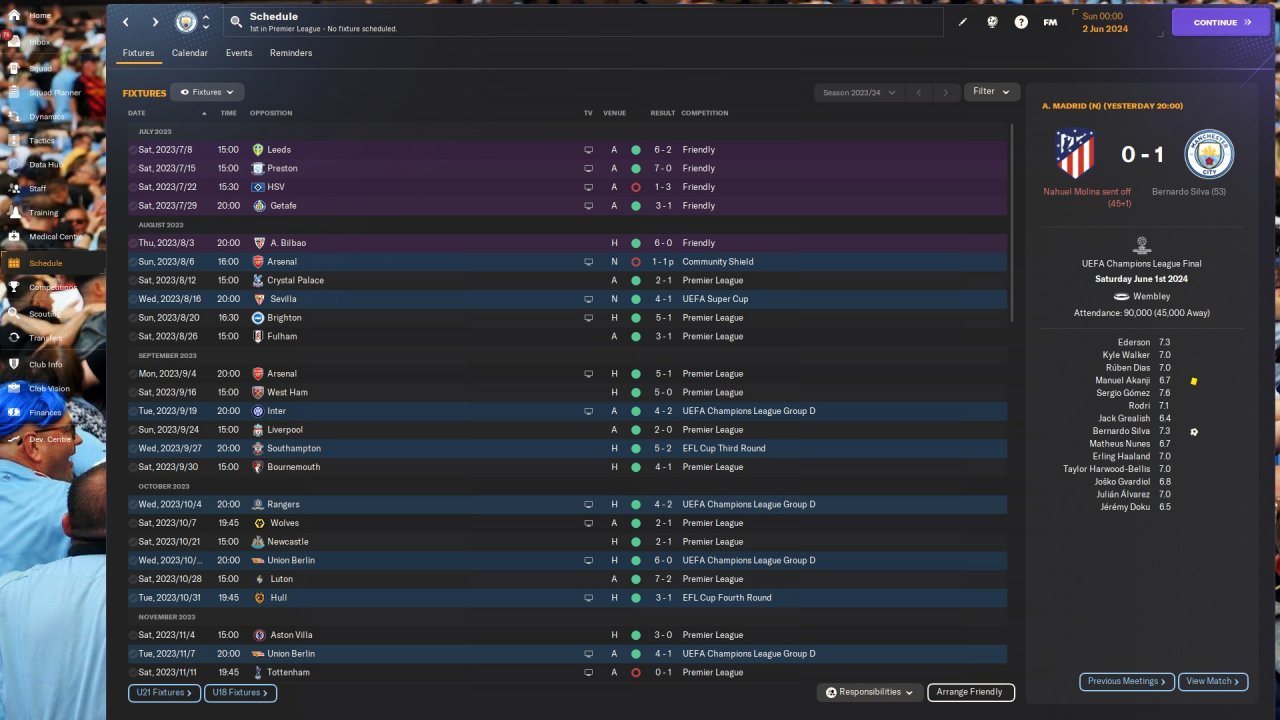
Task: Sort fixtures by the Date column arrow
Action: tap(204, 113)
